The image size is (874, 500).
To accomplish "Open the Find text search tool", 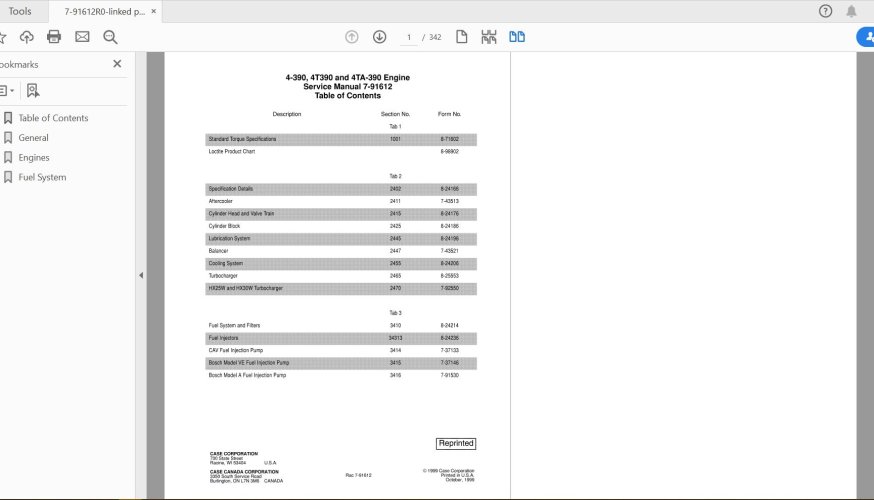I will [x=110, y=37].
